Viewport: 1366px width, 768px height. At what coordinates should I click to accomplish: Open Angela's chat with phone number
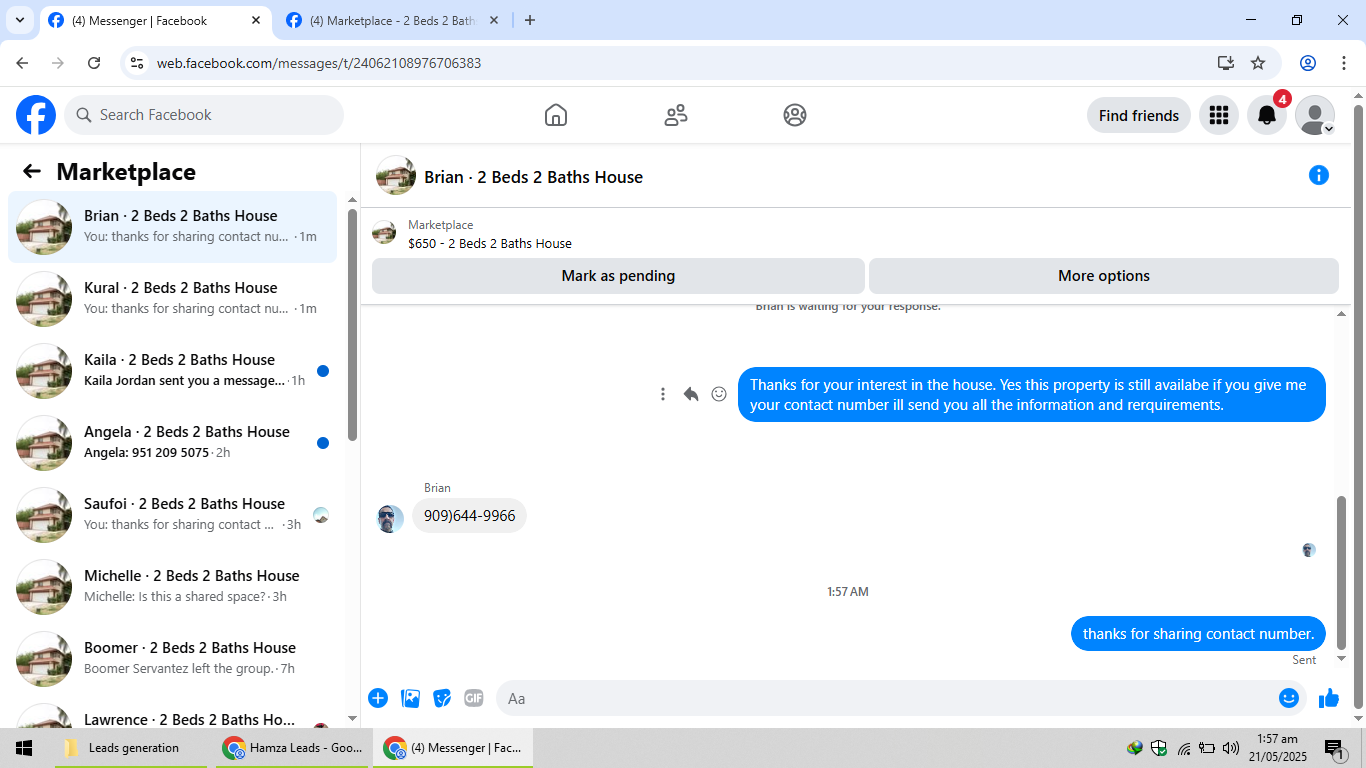[173, 443]
